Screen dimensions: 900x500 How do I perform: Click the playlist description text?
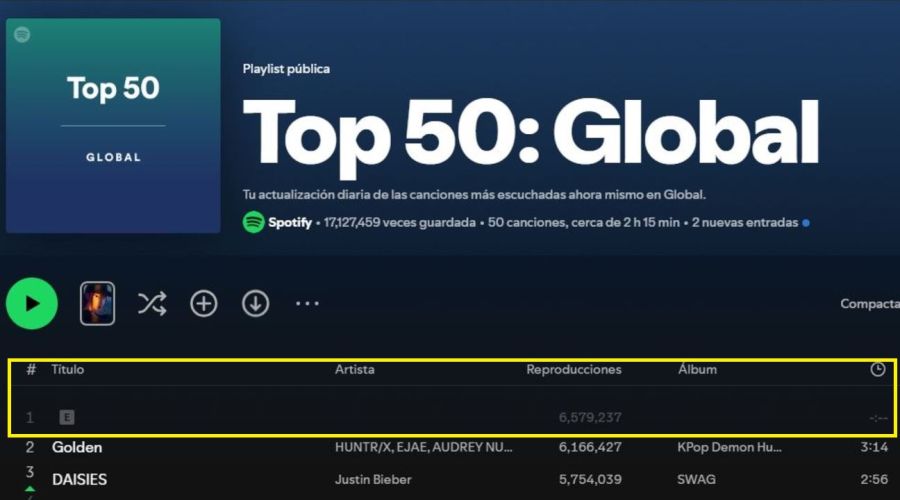click(x=474, y=195)
